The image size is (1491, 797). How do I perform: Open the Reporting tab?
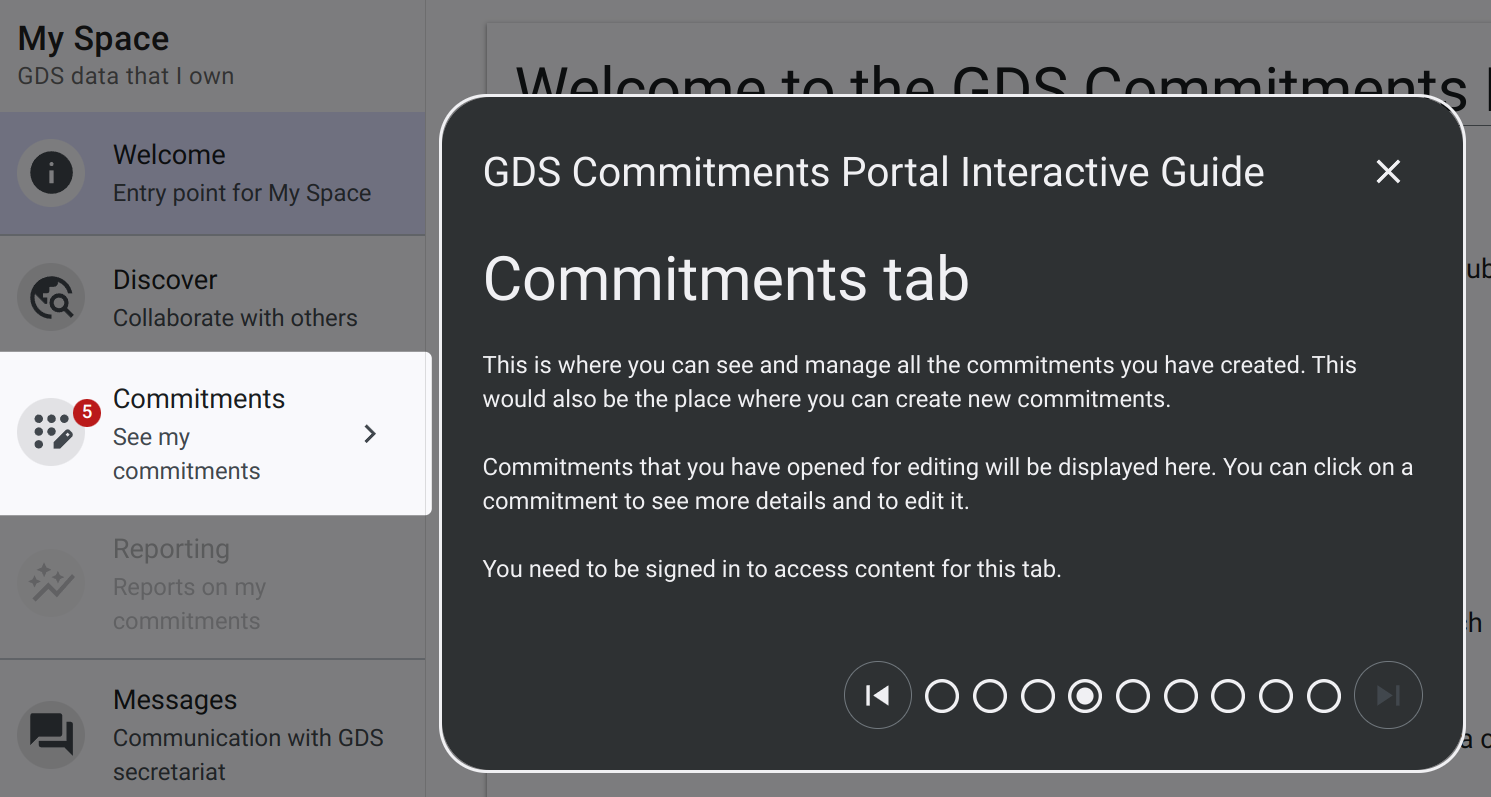pos(213,585)
